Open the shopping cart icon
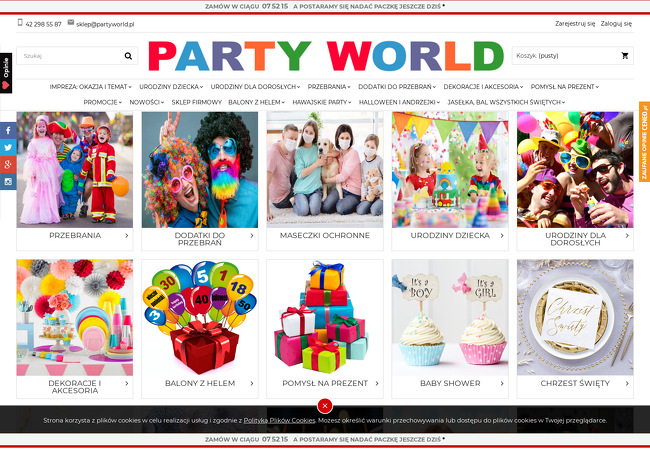The height and width of the screenshot is (450, 650). [x=625, y=56]
